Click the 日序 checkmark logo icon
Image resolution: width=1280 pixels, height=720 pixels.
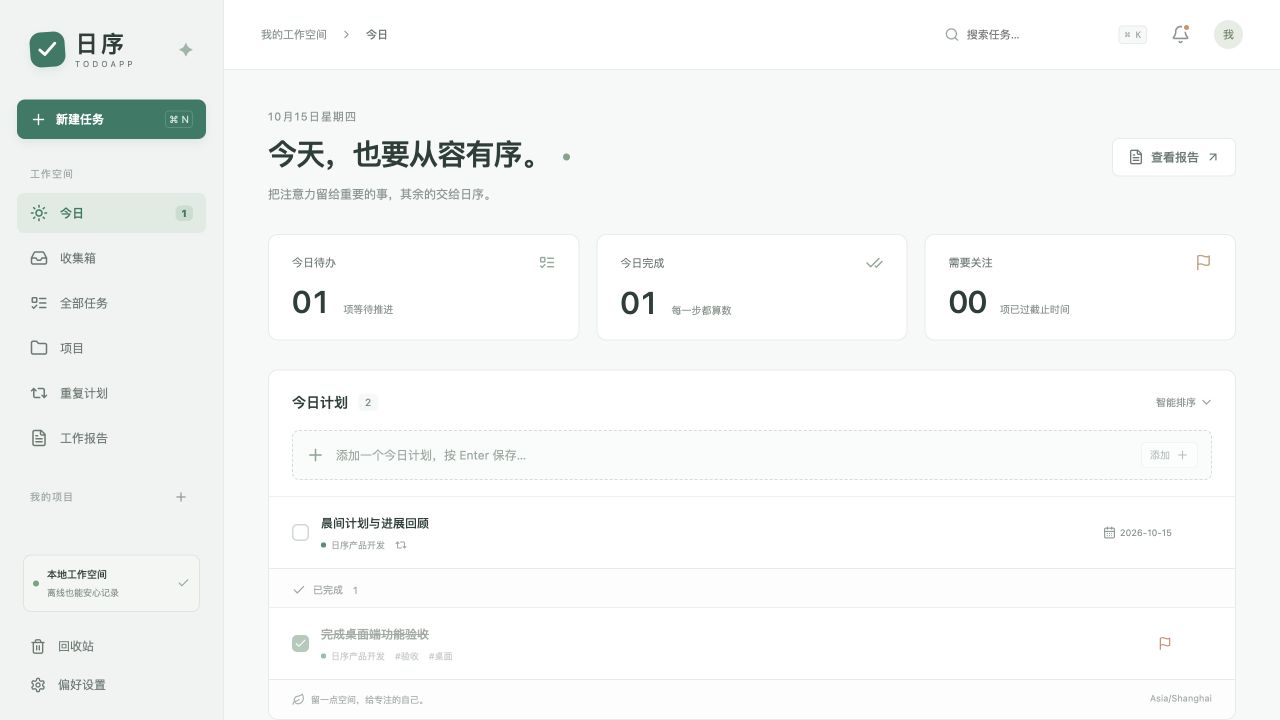pyautogui.click(x=47, y=49)
